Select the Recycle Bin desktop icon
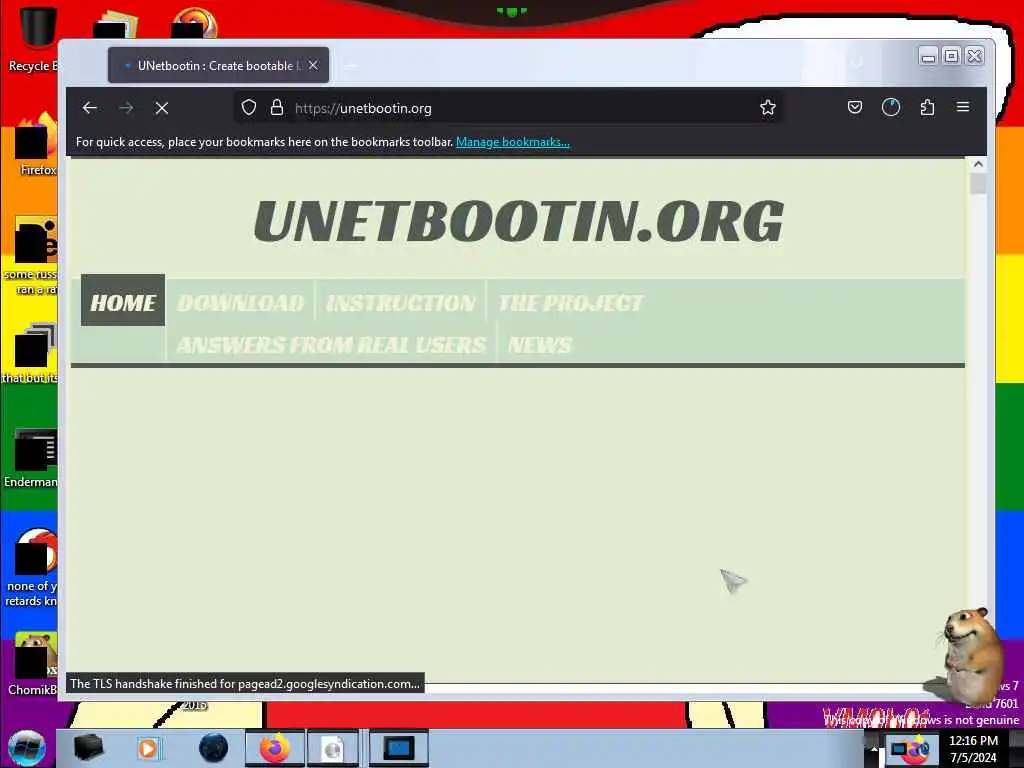Viewport: 1024px width, 768px height. pos(33,39)
